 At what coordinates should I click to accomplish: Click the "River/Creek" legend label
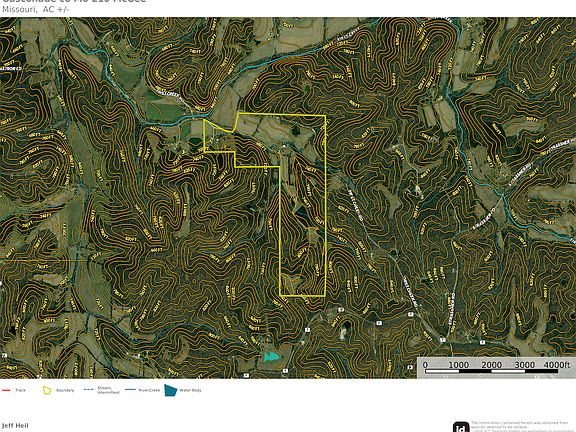coord(149,390)
